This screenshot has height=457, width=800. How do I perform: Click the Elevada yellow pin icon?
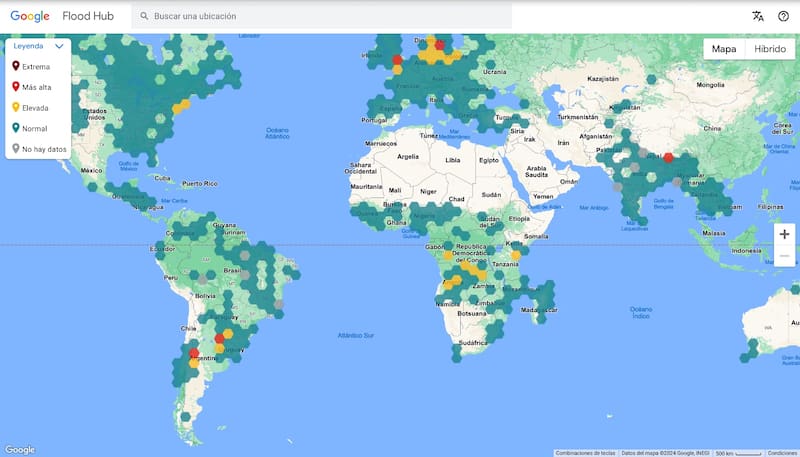(15, 108)
